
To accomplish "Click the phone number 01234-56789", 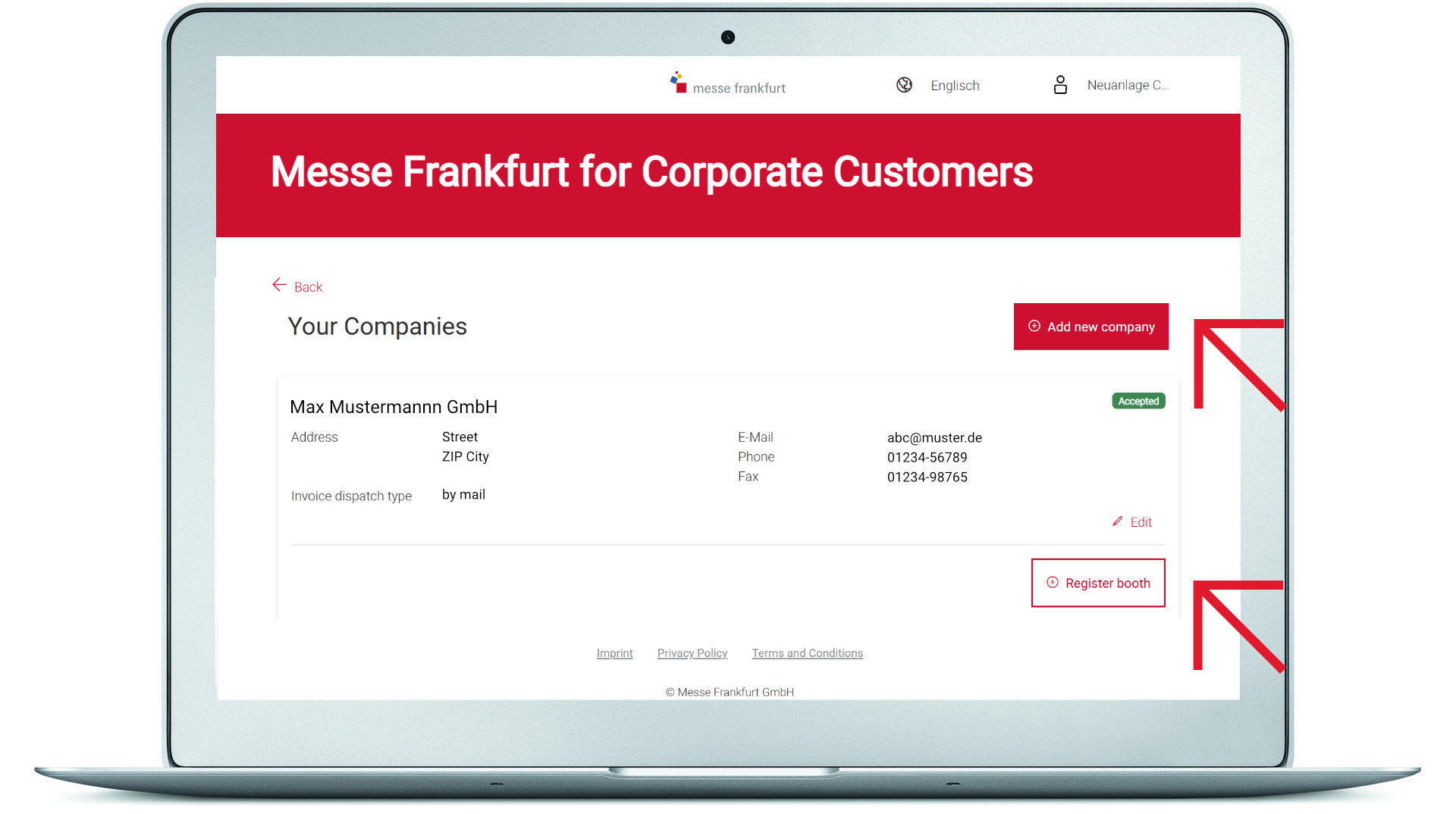I will point(927,458).
